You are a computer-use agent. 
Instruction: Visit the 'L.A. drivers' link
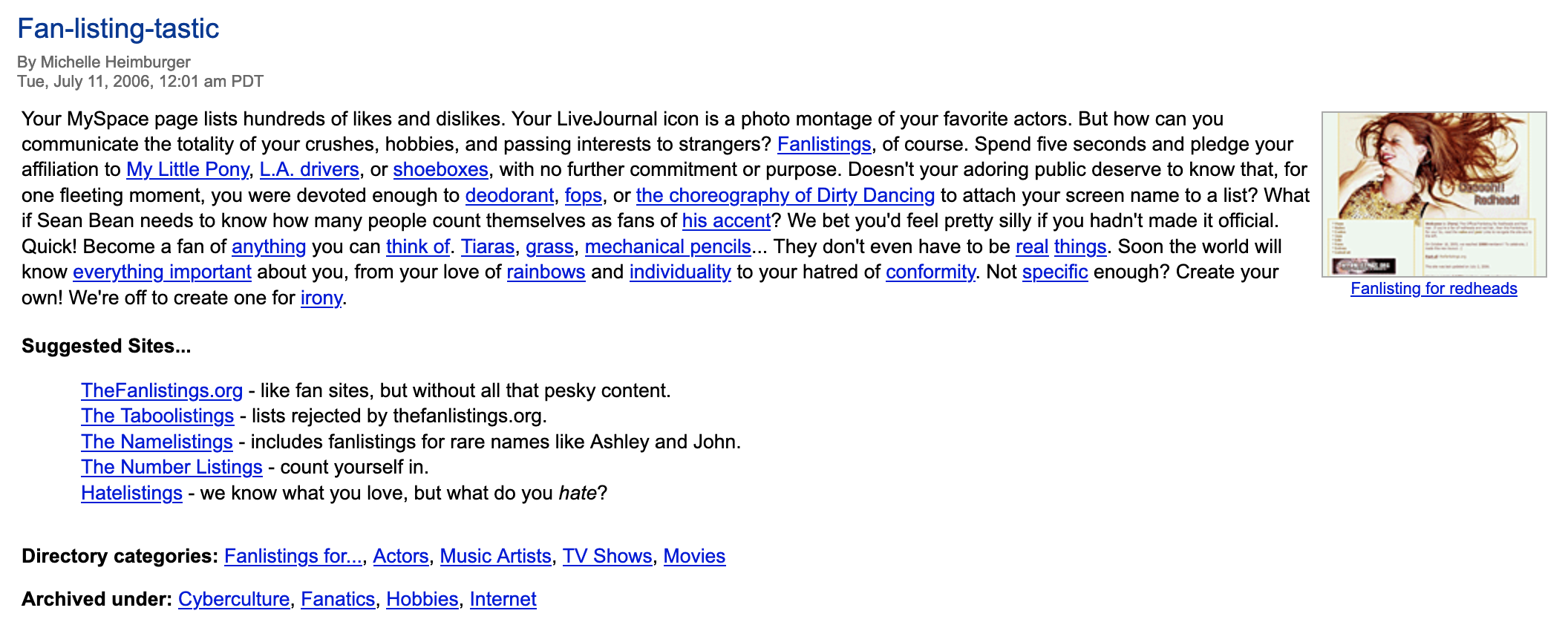tap(309, 169)
